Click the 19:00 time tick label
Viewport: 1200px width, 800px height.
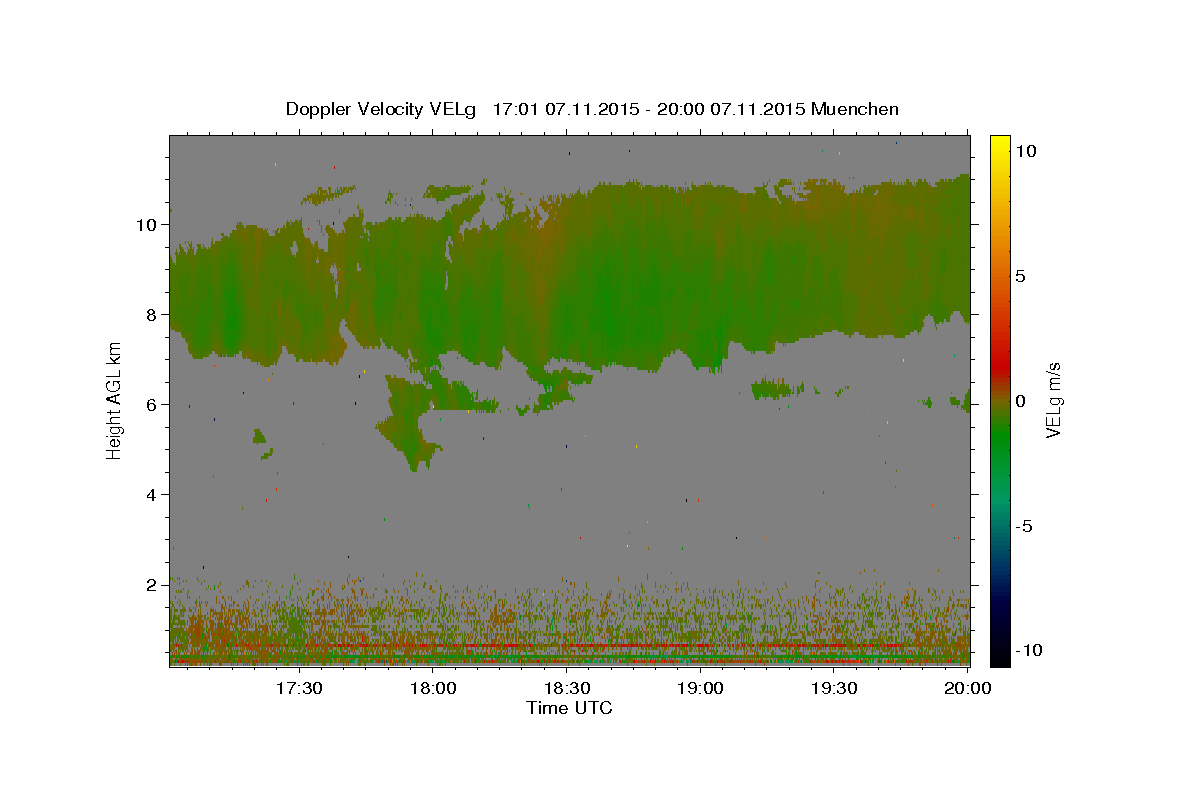[x=701, y=688]
